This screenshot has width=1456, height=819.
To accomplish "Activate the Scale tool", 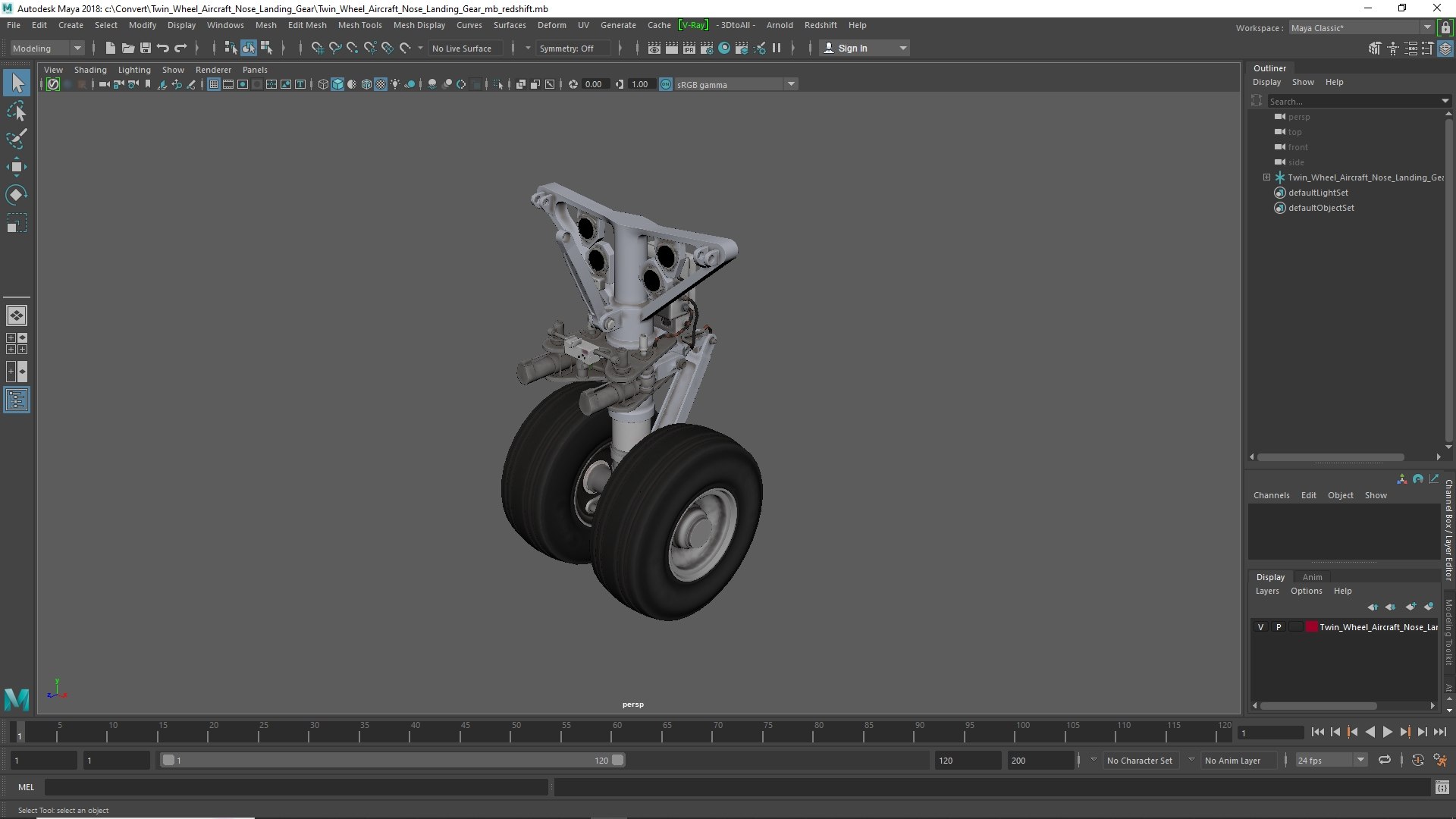I will tap(17, 223).
